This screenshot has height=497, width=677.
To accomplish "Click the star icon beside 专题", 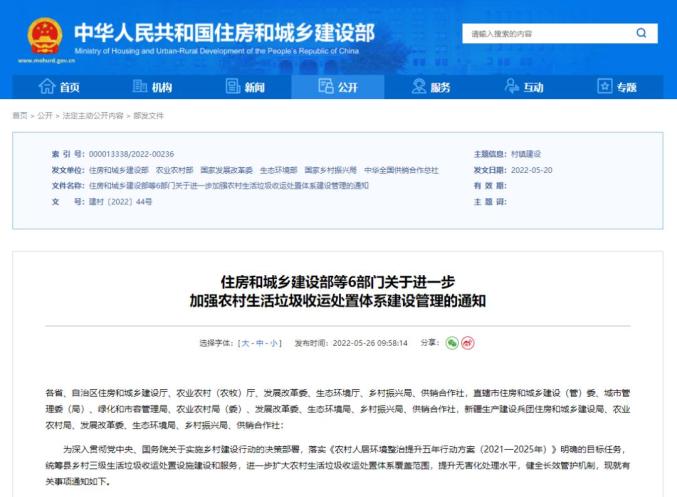I will pos(605,86).
